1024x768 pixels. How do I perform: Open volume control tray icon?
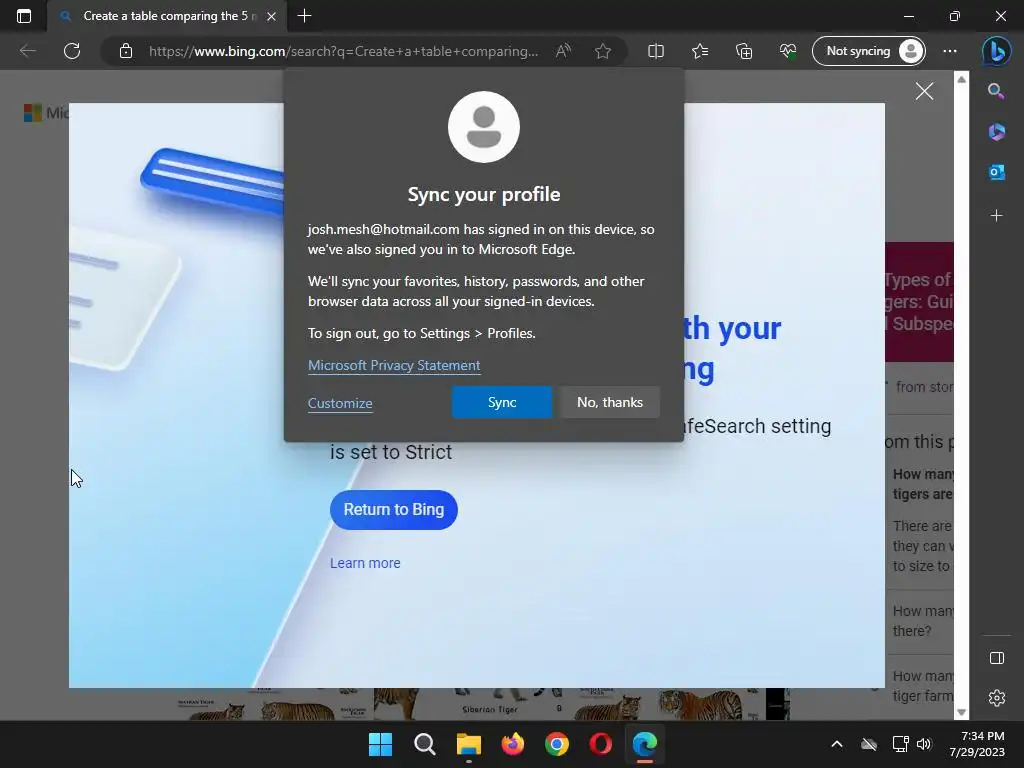tap(923, 744)
